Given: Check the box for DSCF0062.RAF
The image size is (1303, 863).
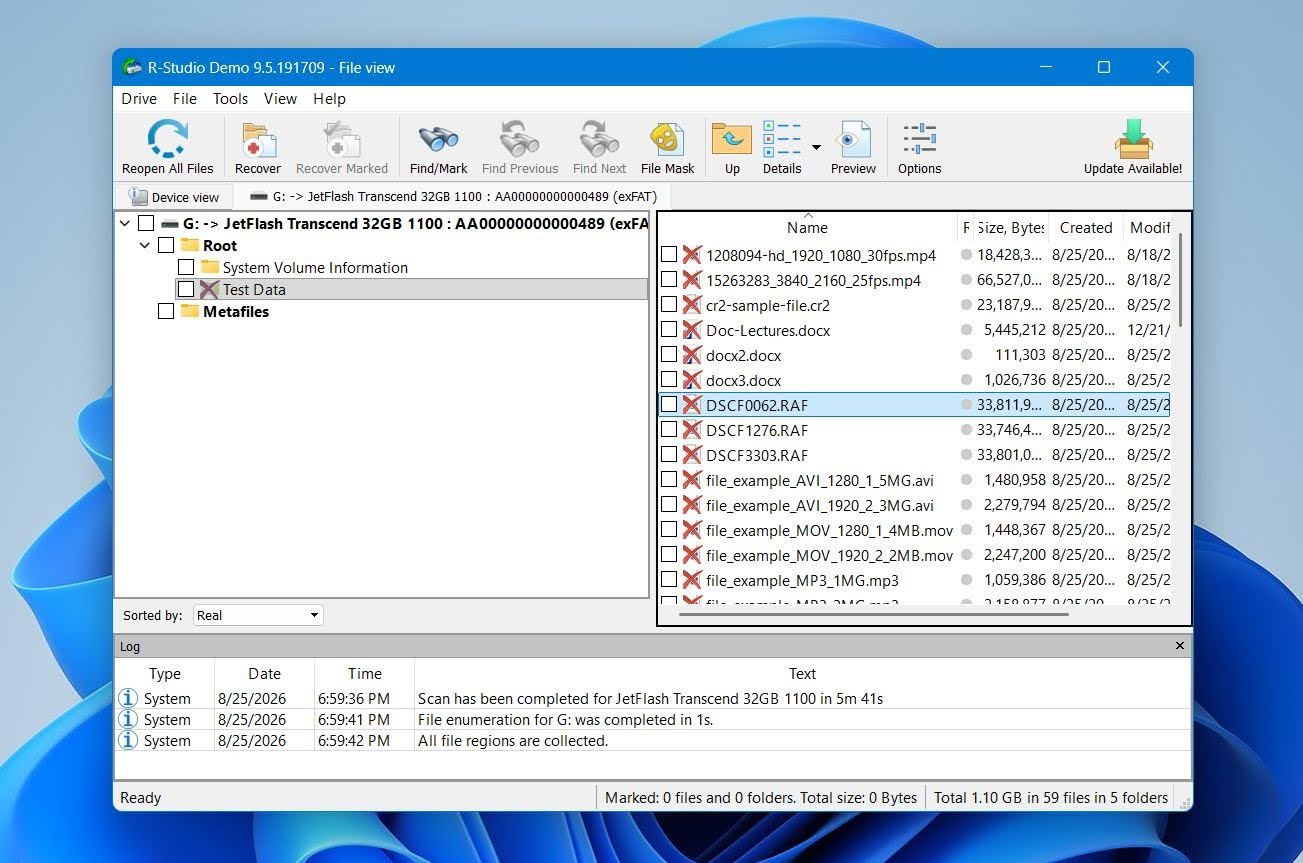Looking at the screenshot, I should click(x=669, y=405).
